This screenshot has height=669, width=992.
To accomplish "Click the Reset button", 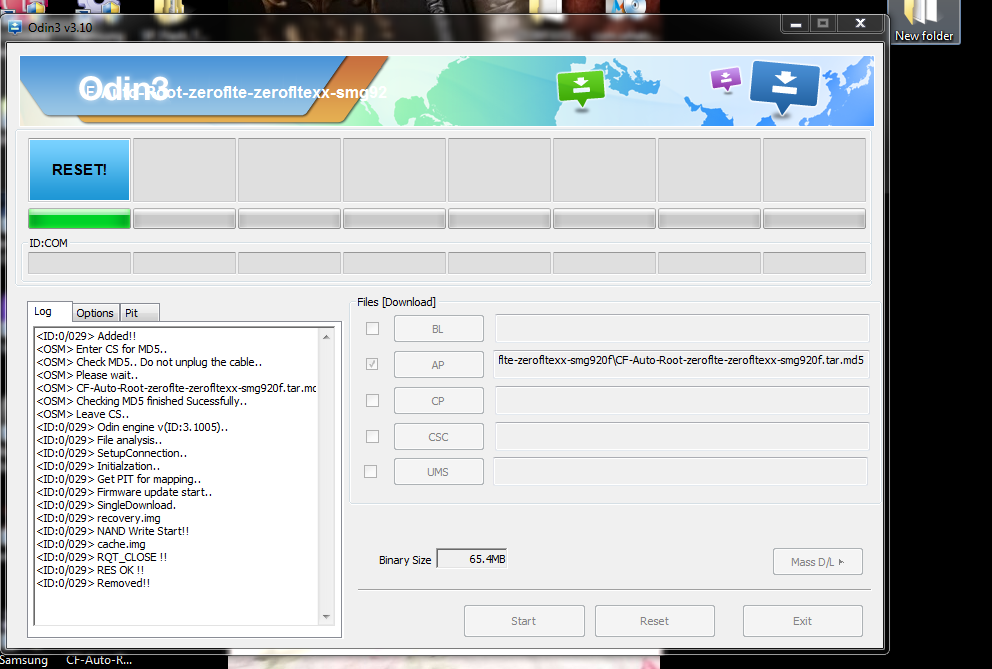I will [x=654, y=621].
